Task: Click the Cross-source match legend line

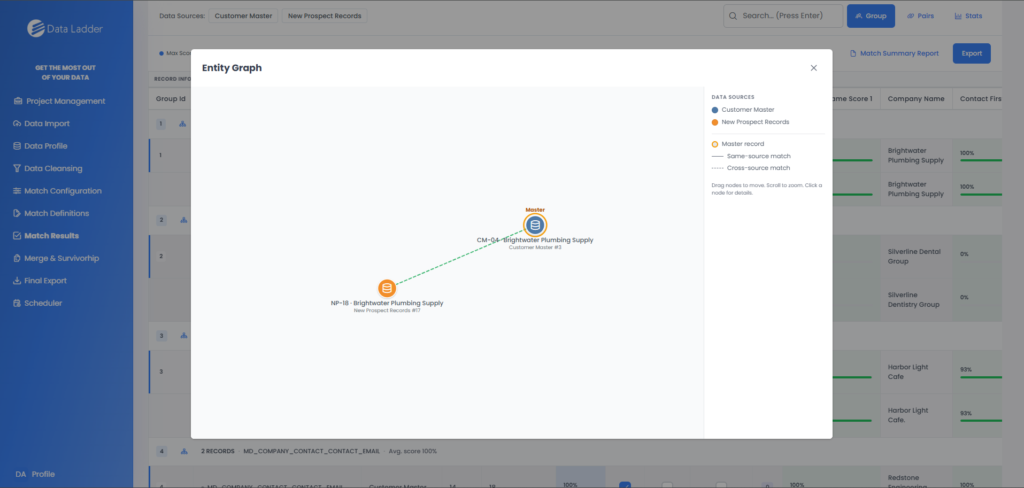Action: coord(716,168)
